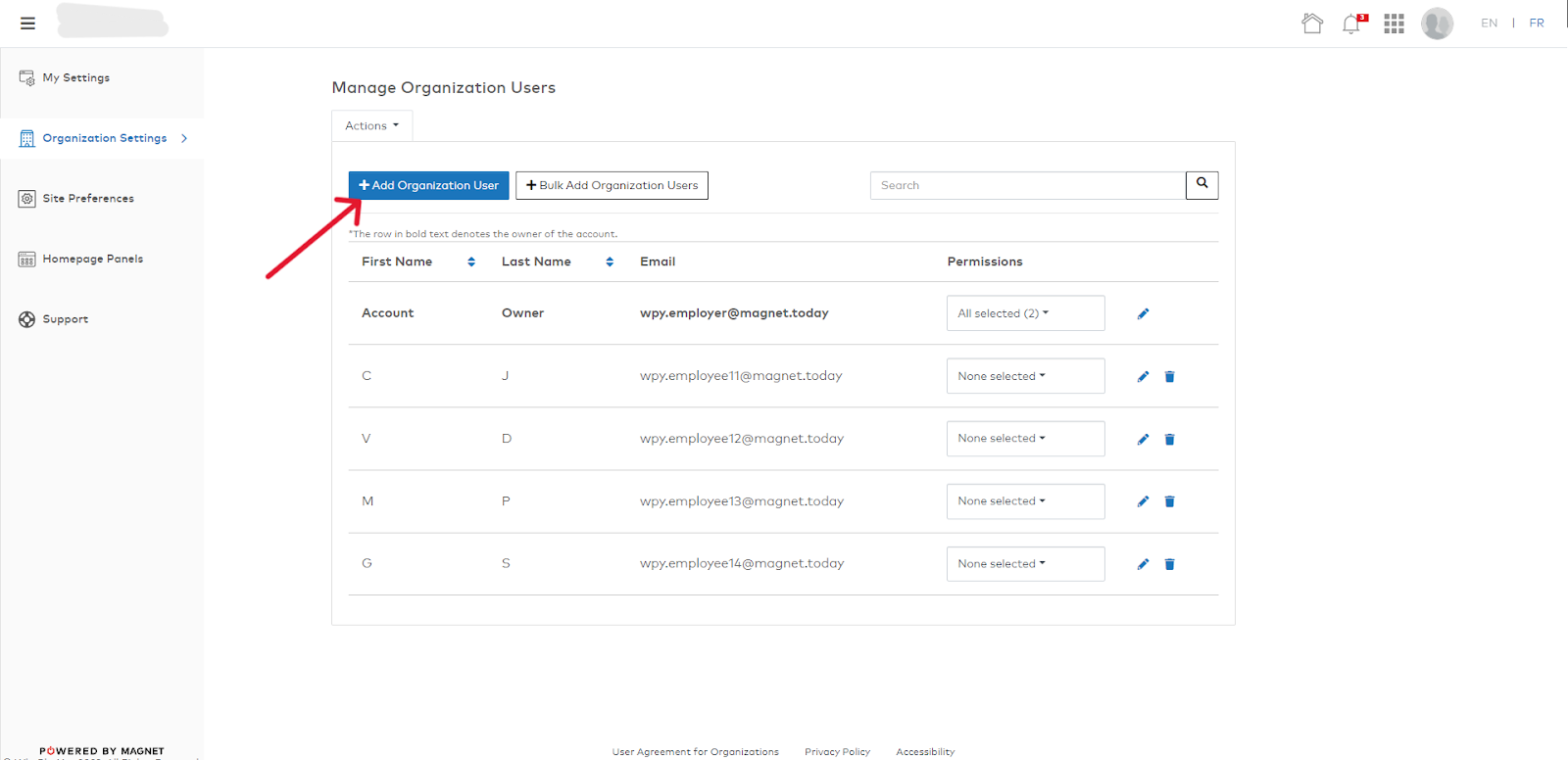Image resolution: width=1568 pixels, height=760 pixels.
Task: Open permissions dropdown for employee14
Action: [x=1025, y=564]
